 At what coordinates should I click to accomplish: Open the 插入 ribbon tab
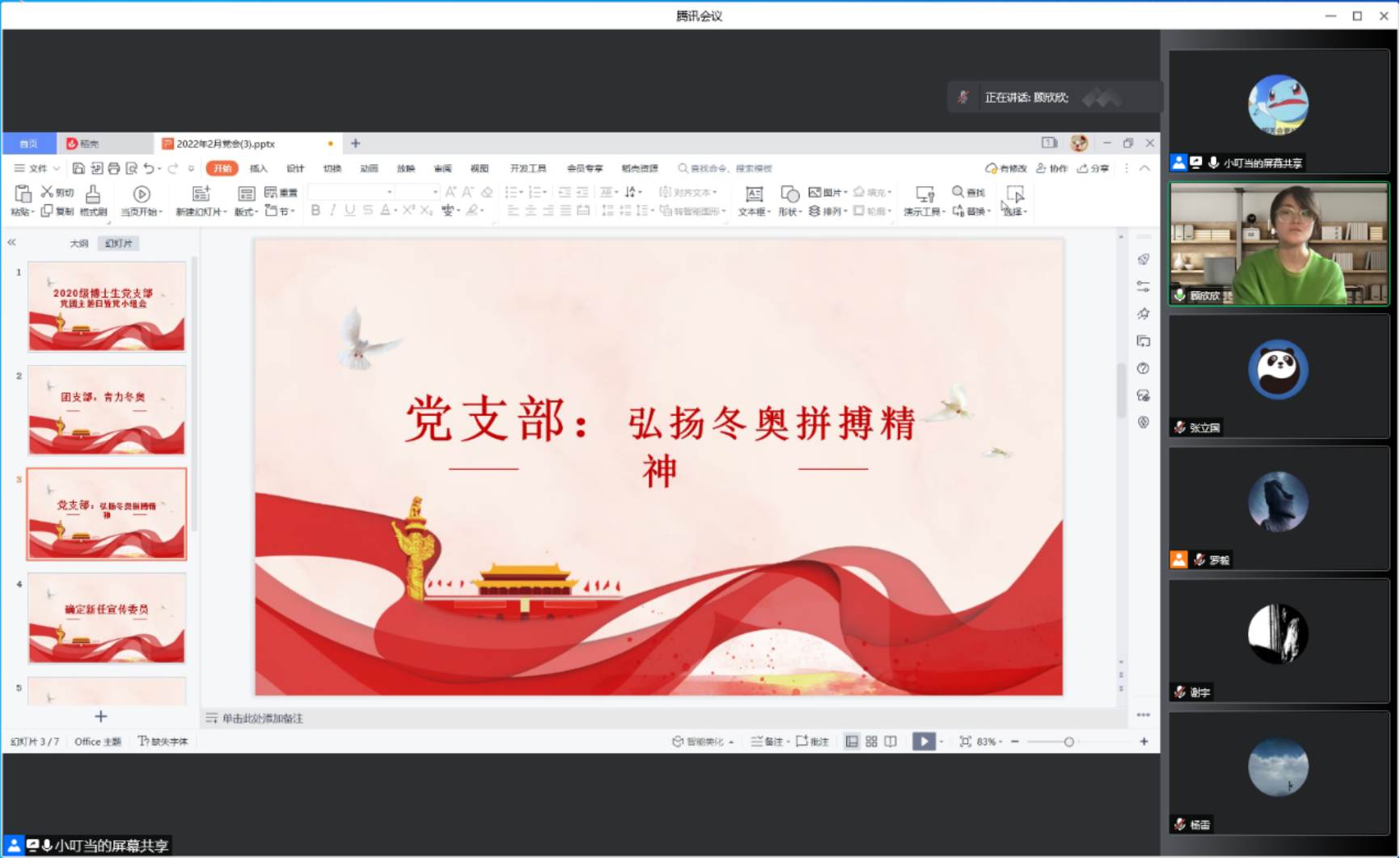[259, 168]
